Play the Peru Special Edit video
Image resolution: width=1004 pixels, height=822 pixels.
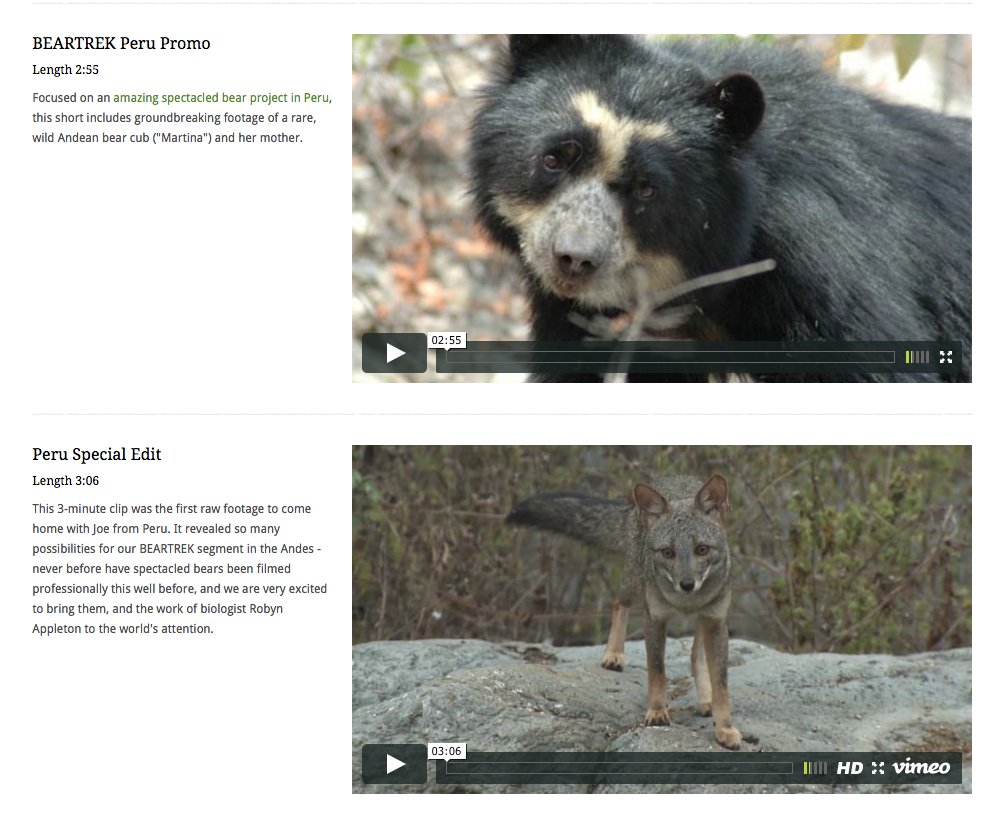coord(394,764)
